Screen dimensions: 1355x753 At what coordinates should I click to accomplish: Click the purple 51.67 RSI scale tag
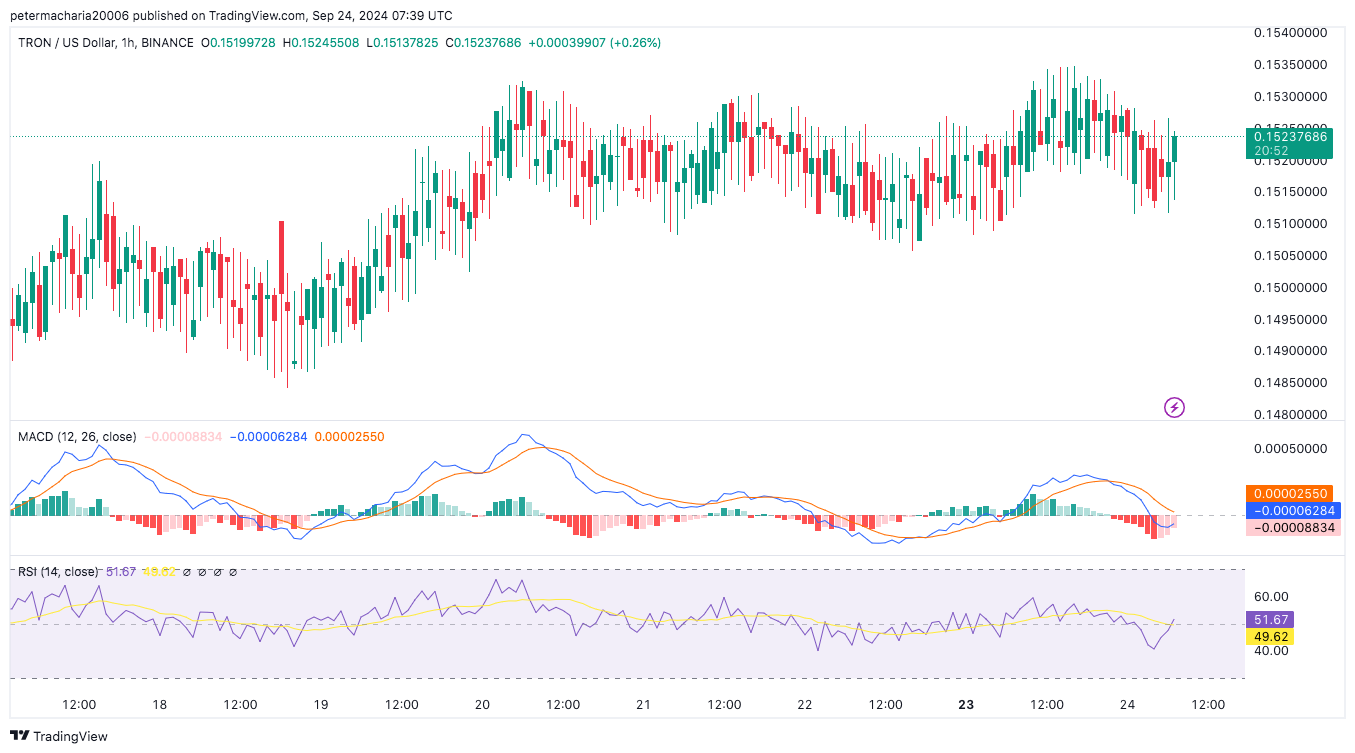click(1270, 620)
